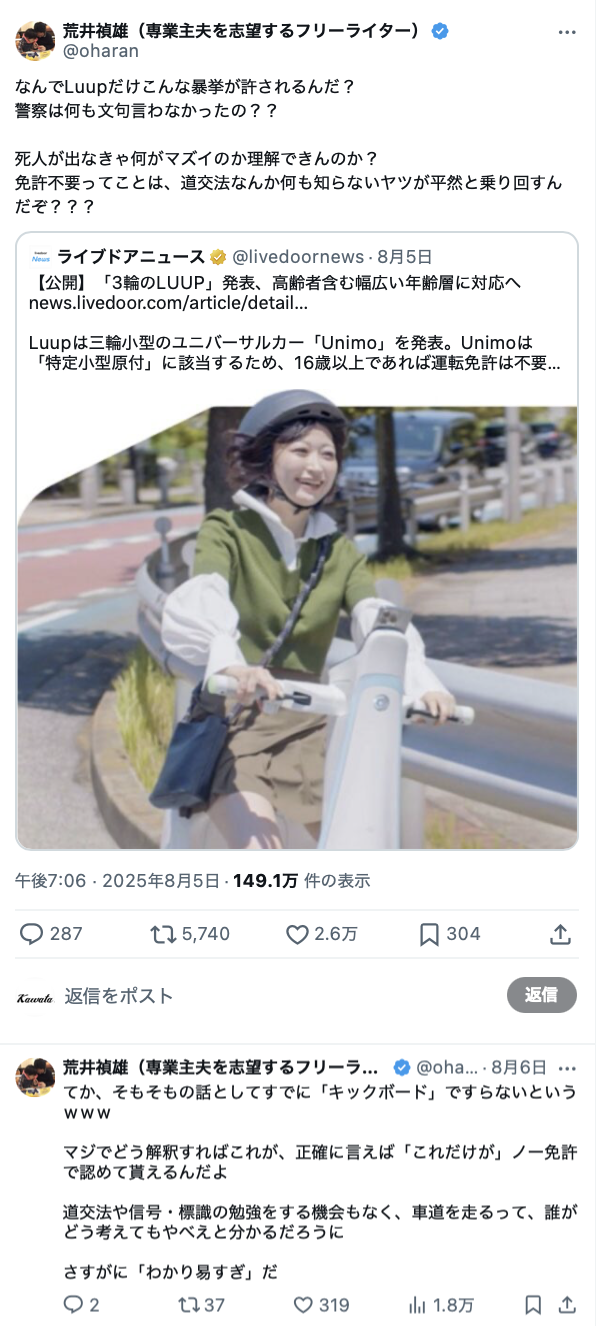The image size is (596, 1326).
Task: Repost the main tweet with 5,740 reposts
Action: (189, 934)
